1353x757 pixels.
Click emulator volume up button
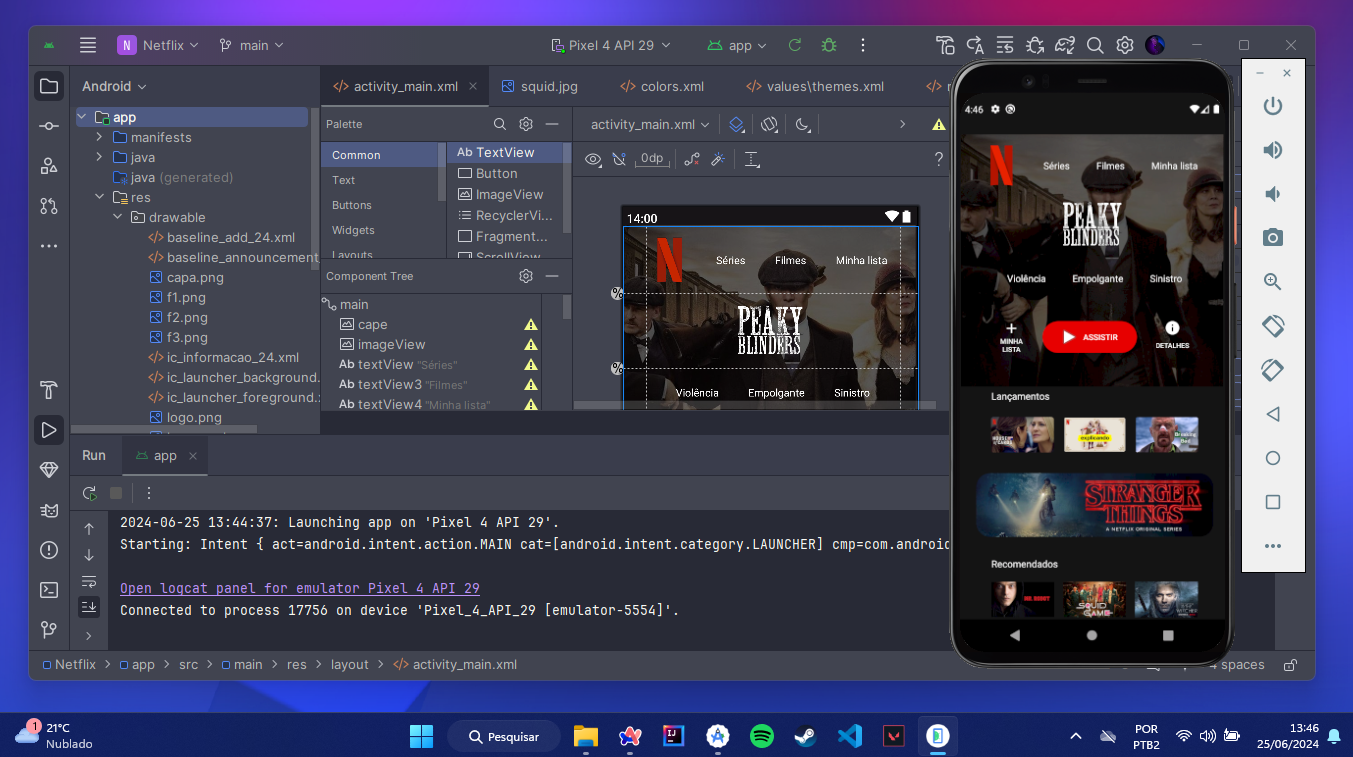pos(1273,150)
